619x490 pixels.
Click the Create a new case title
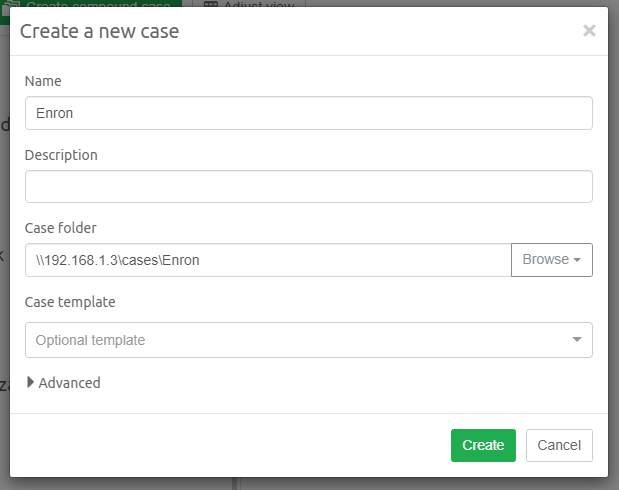[99, 31]
